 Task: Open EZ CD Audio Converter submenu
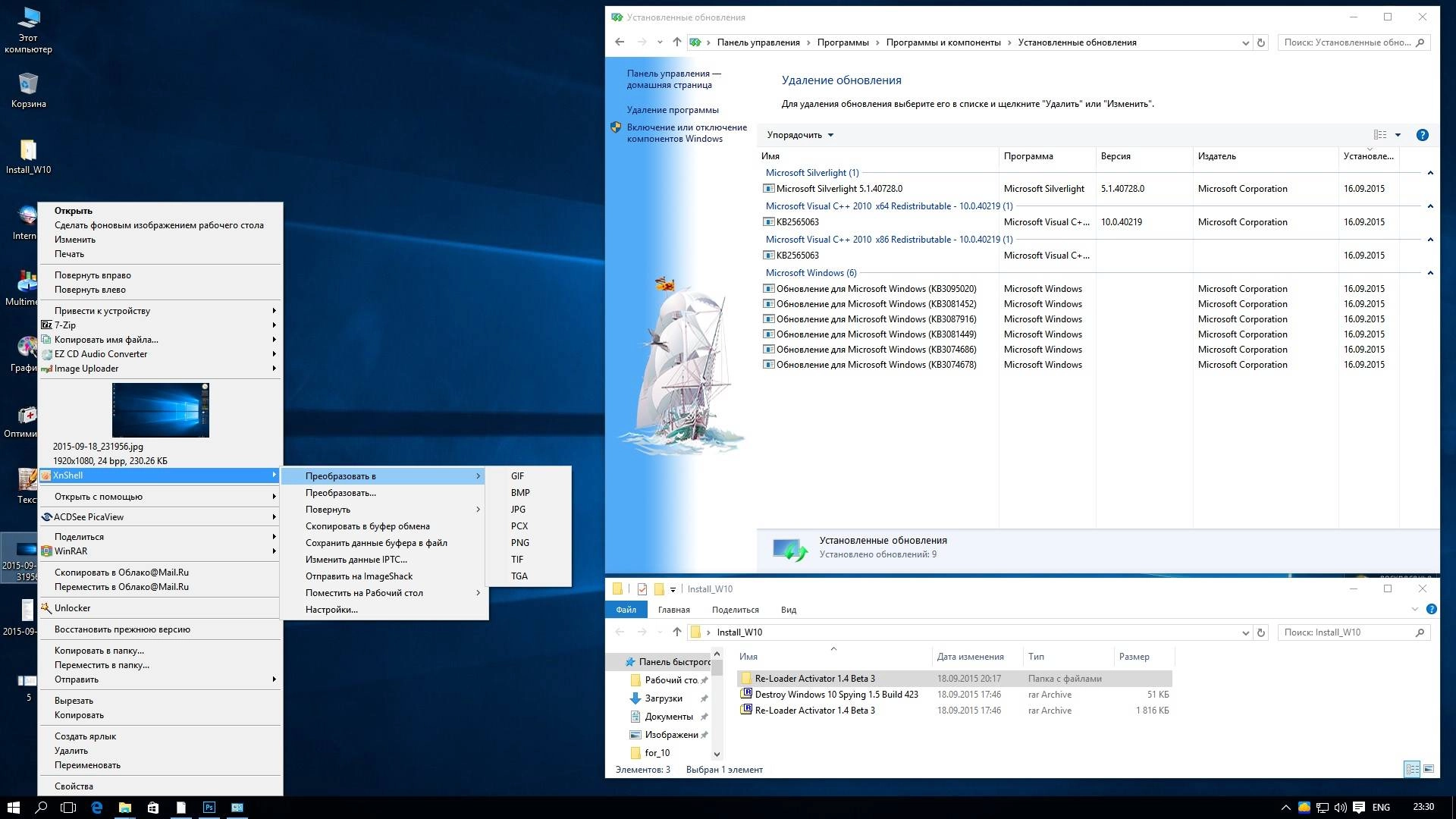[160, 354]
